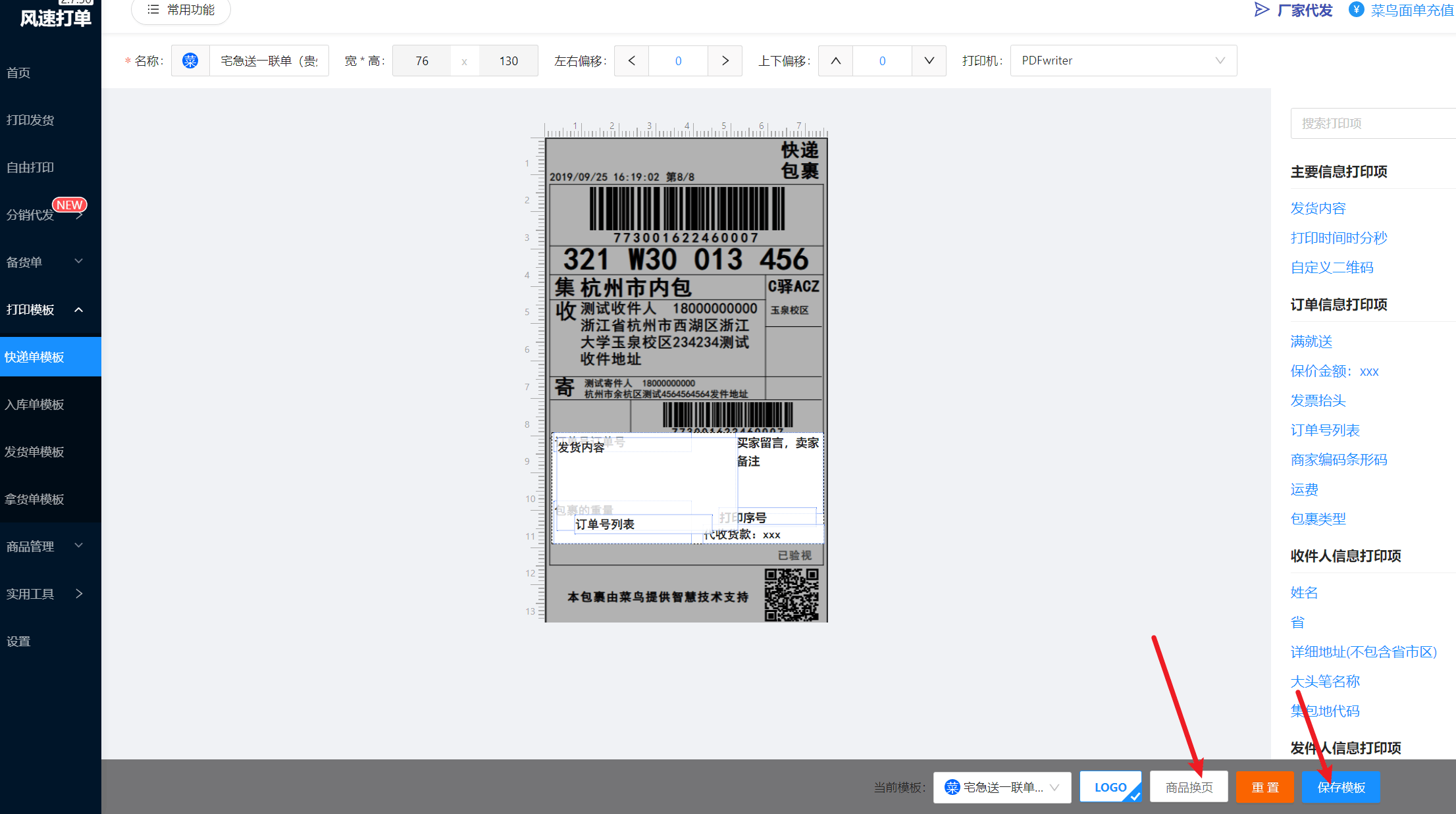Viewport: 1456px width, 814px height.
Task: Click the orange 重置 button
Action: click(1265, 787)
